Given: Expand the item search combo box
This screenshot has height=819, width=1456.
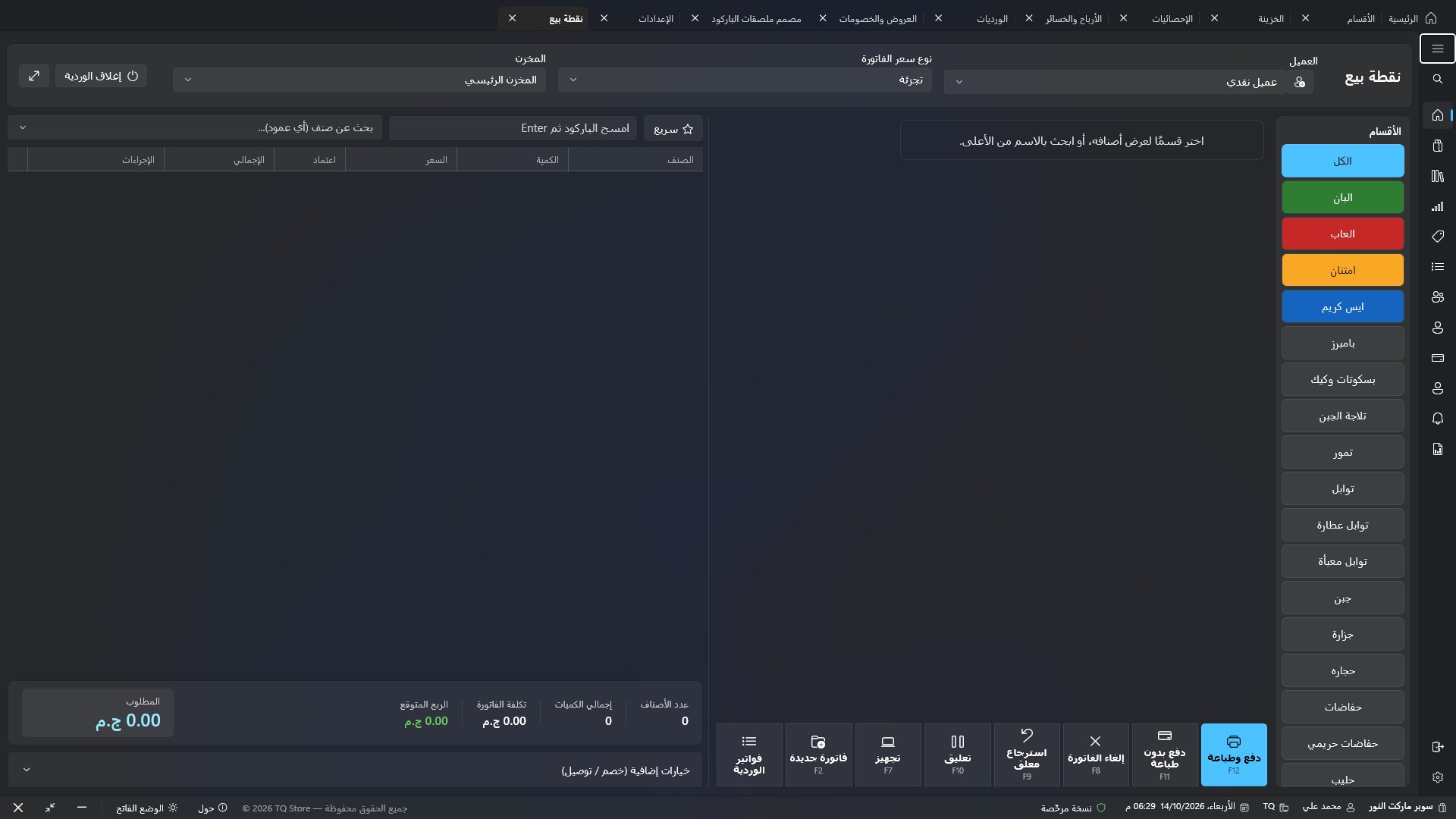Looking at the screenshot, I should click(x=195, y=127).
